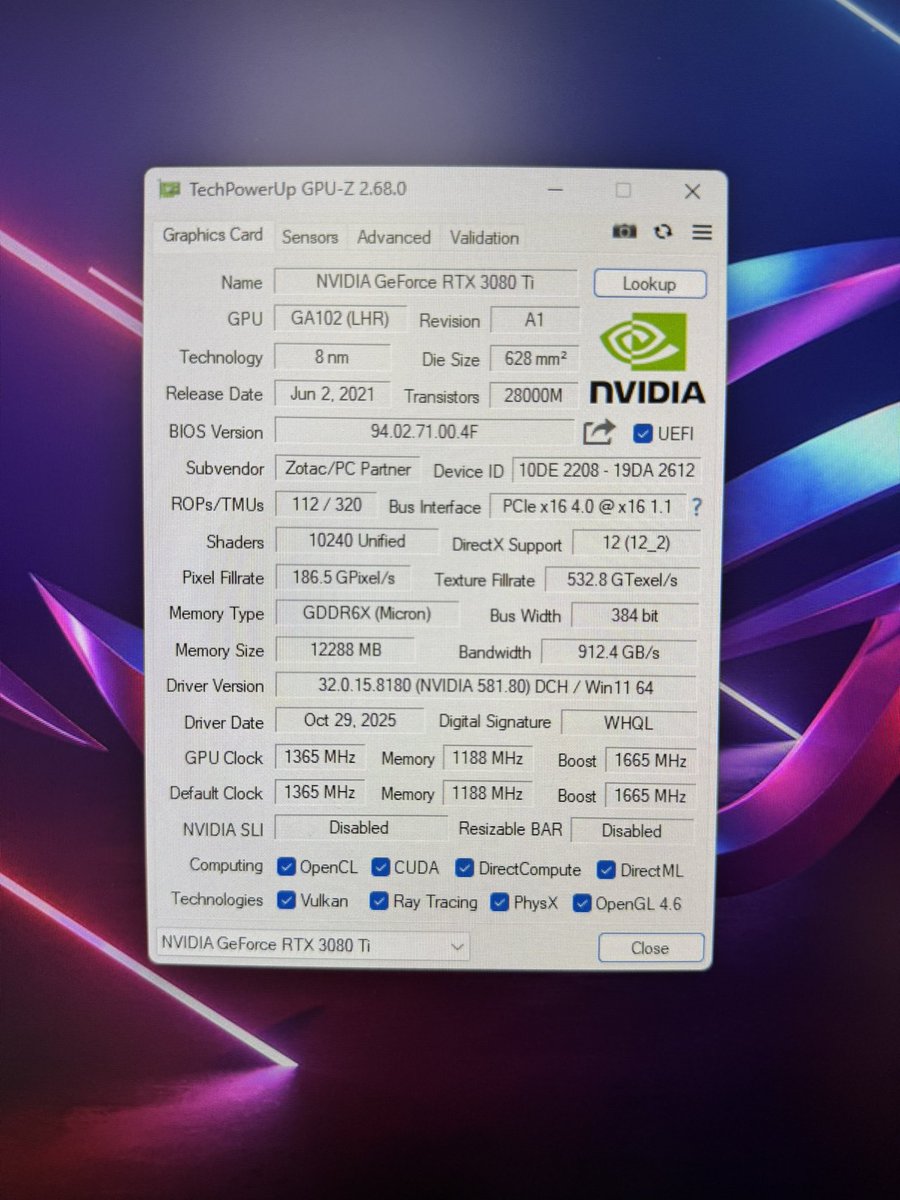Image resolution: width=900 pixels, height=1200 pixels.
Task: Click the BIOS Version field 94.02.71.00.4F
Action: click(x=425, y=432)
